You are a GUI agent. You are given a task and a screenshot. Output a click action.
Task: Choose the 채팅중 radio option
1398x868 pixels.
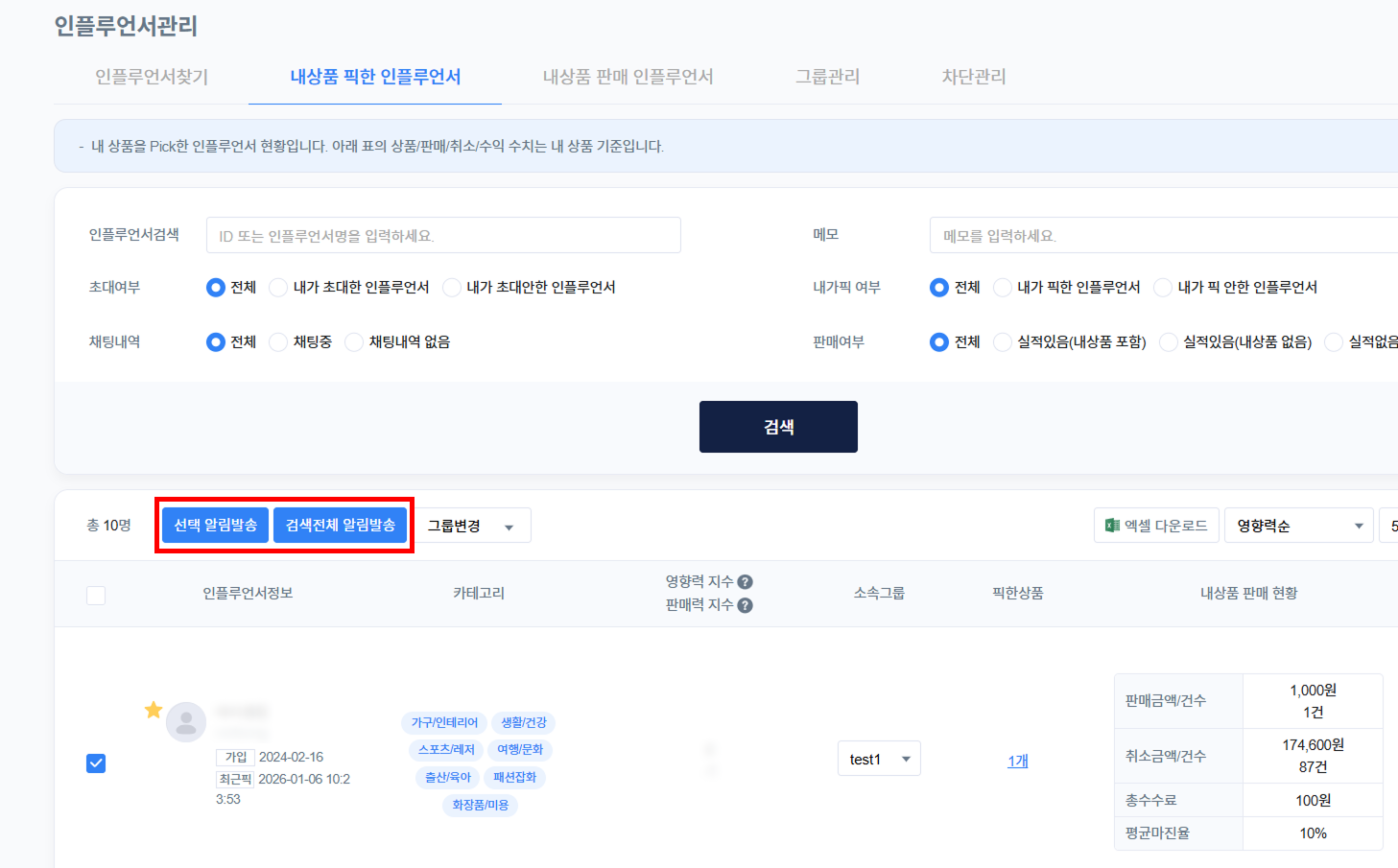[x=278, y=342]
